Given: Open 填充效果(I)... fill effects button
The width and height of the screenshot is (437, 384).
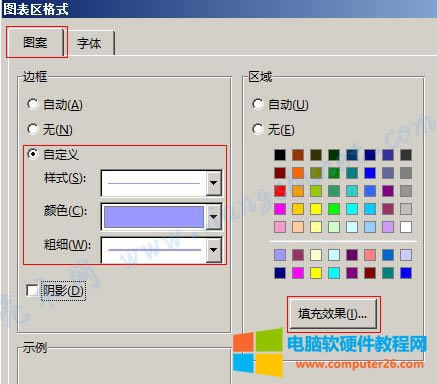Looking at the screenshot, I should point(333,314).
